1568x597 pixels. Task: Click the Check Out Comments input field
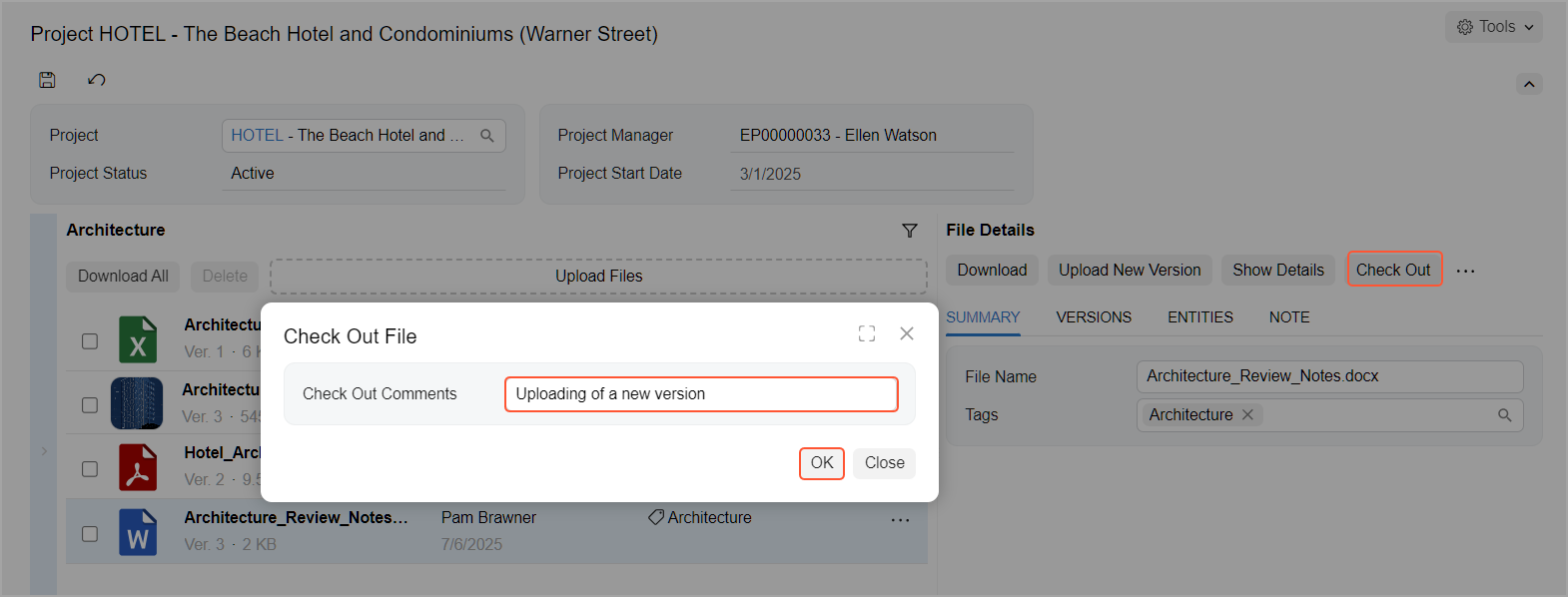(x=701, y=394)
